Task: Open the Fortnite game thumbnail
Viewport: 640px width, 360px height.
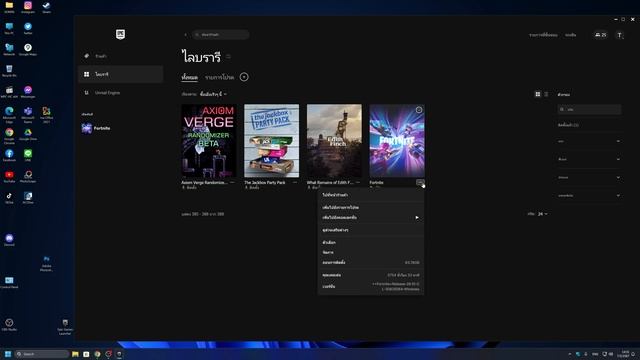Action: pyautogui.click(x=397, y=141)
